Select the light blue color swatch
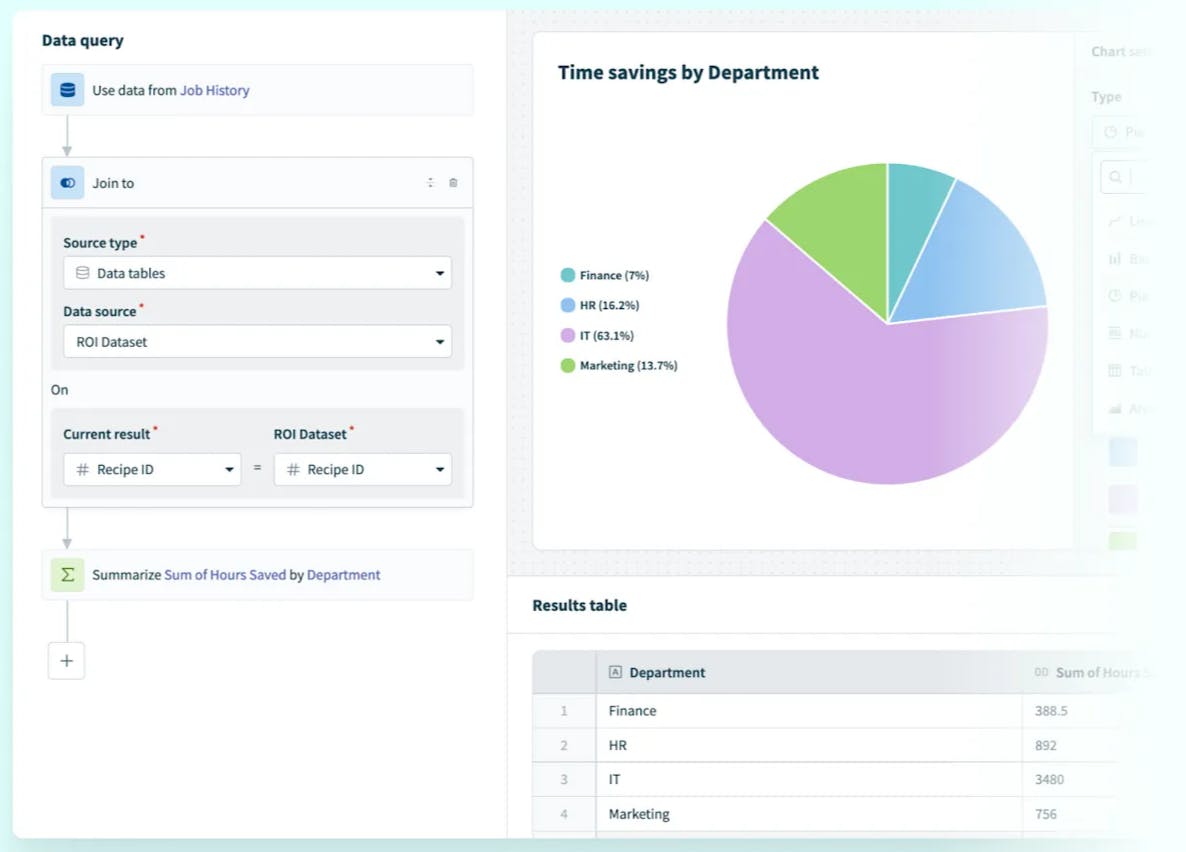 tap(1123, 452)
